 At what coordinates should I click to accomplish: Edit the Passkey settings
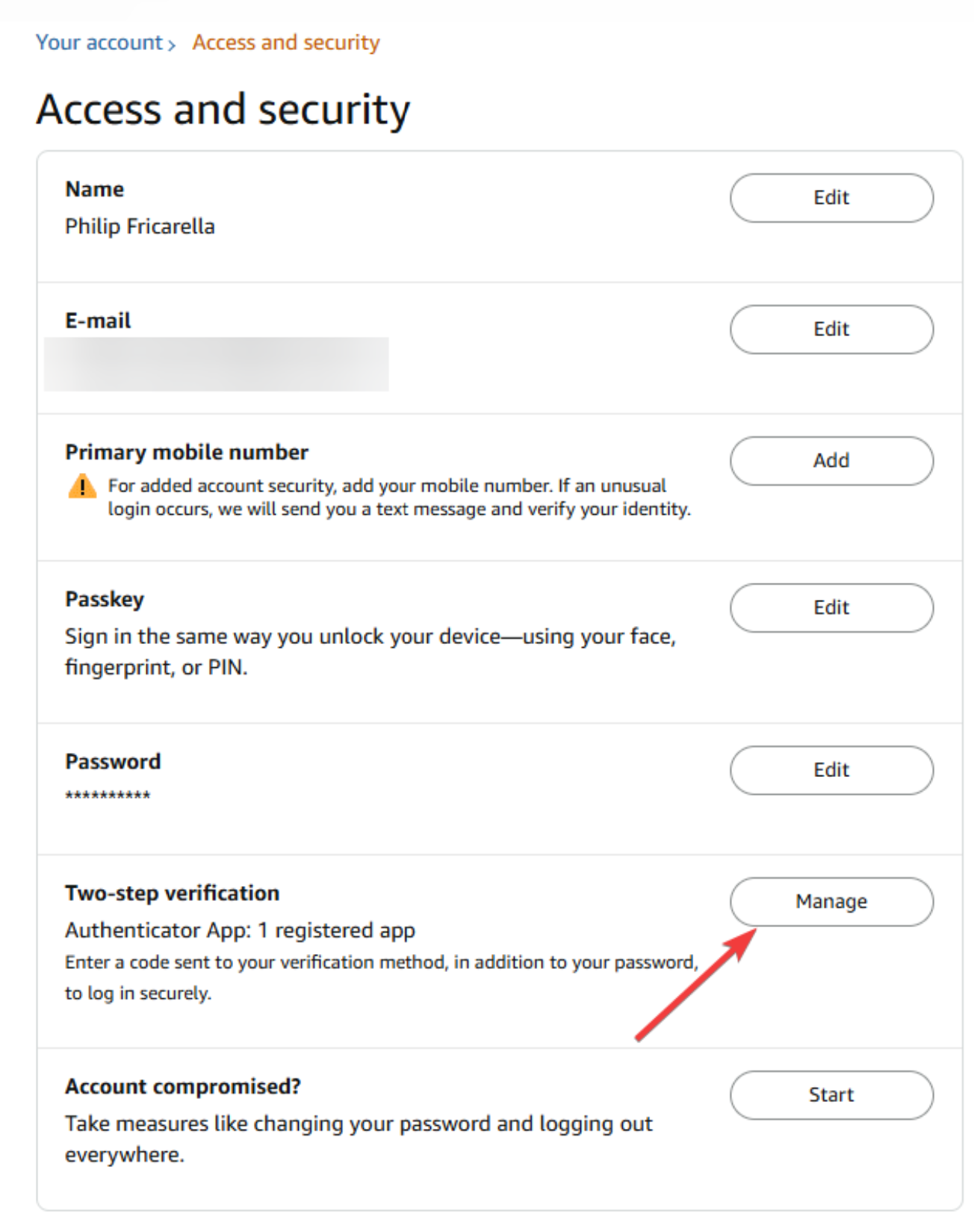831,607
